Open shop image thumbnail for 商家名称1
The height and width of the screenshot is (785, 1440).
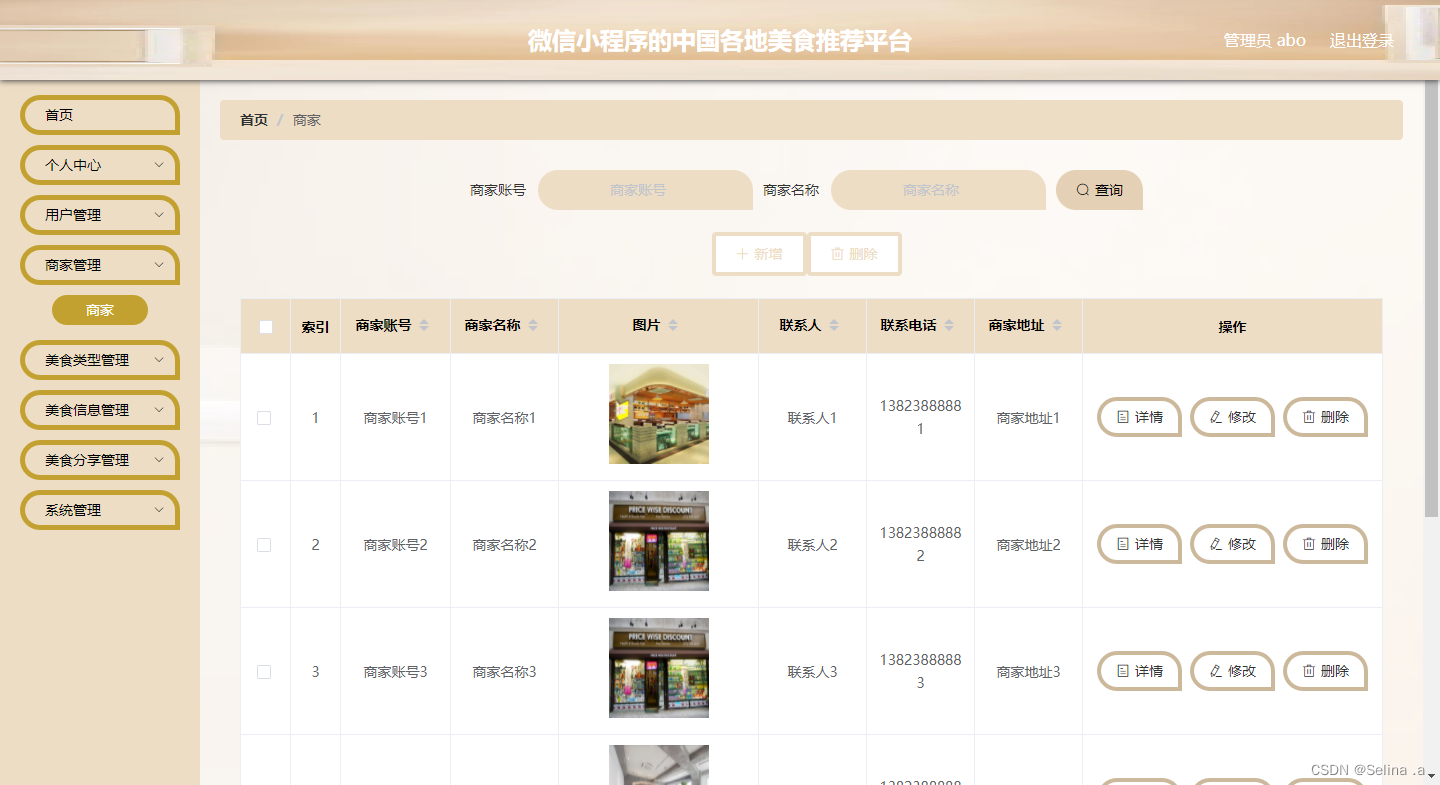coord(659,414)
